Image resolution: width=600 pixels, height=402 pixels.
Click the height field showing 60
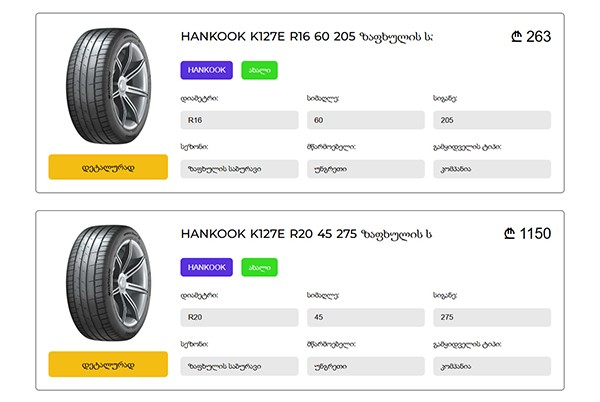tap(366, 120)
